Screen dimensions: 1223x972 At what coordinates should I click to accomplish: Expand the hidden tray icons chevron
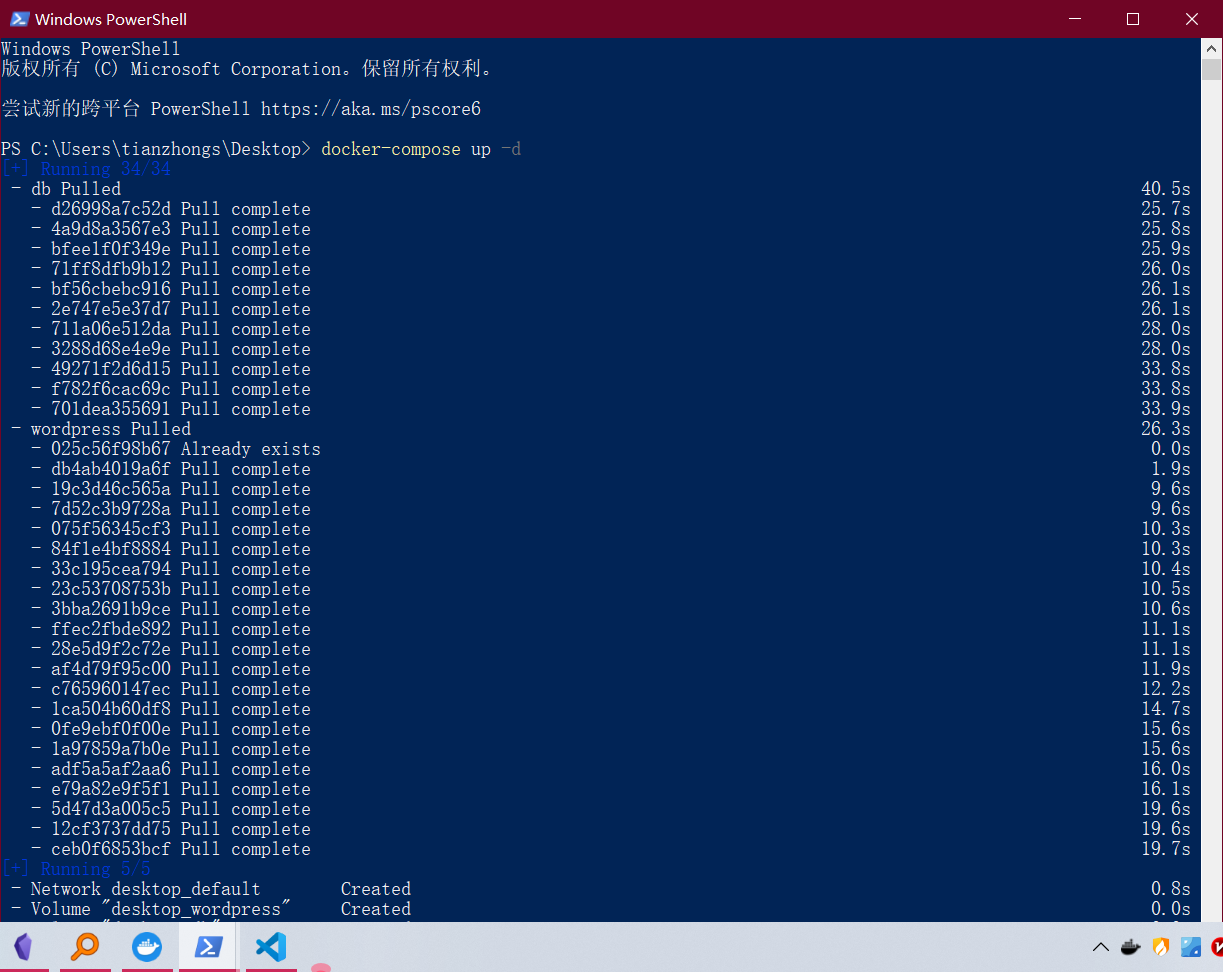(1101, 946)
